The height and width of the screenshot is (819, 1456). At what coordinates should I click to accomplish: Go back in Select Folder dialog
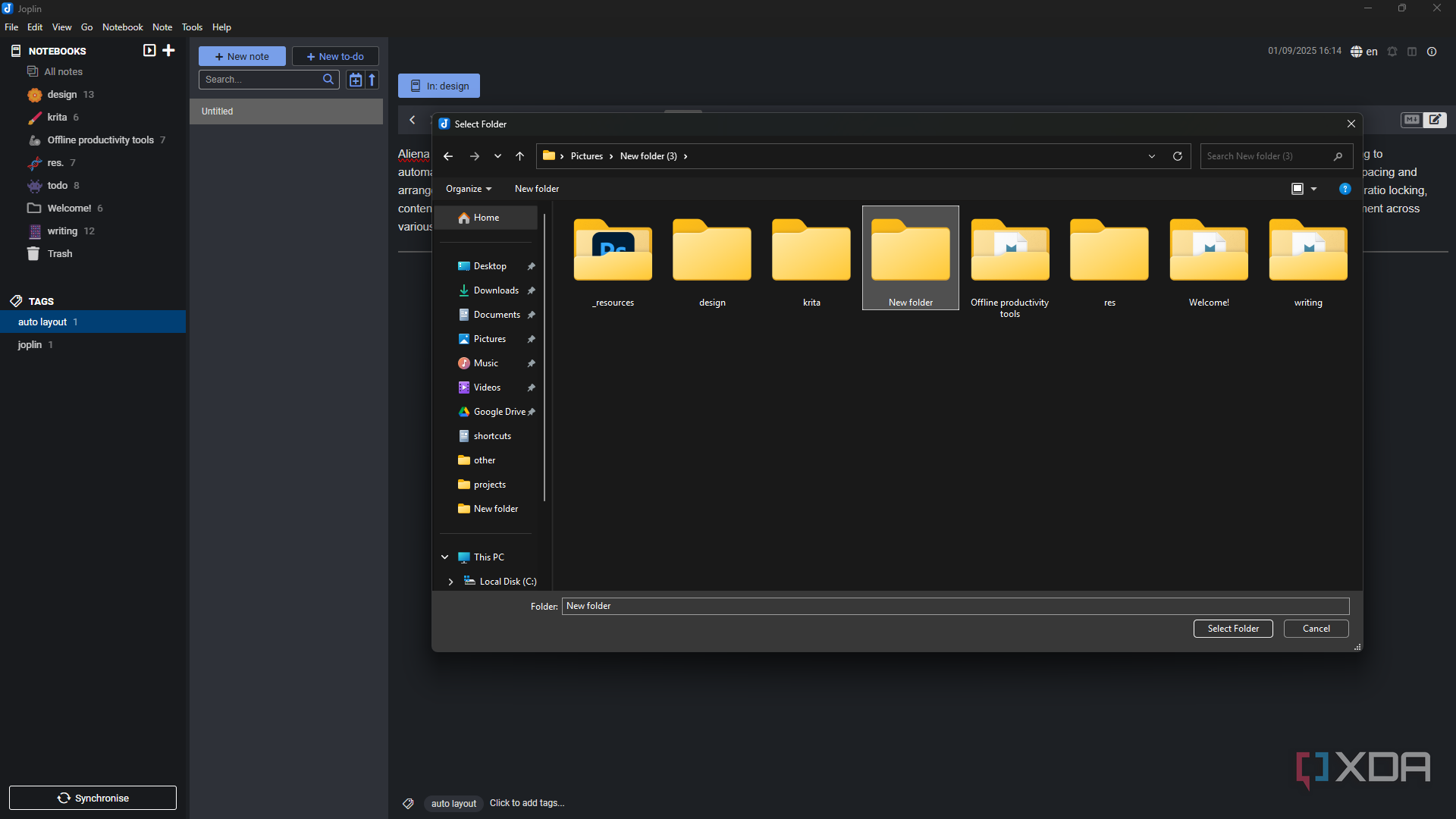(448, 156)
